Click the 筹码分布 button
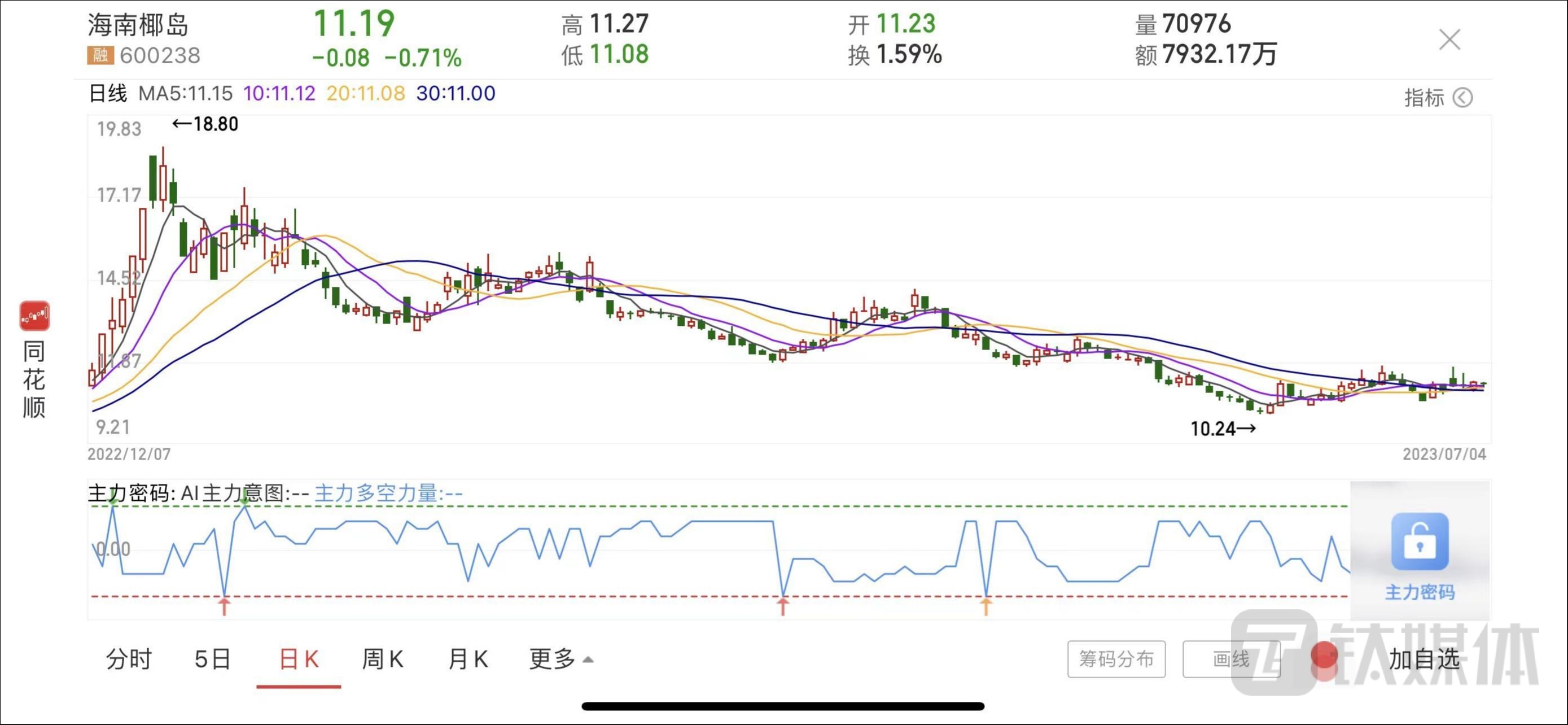 point(1116,658)
